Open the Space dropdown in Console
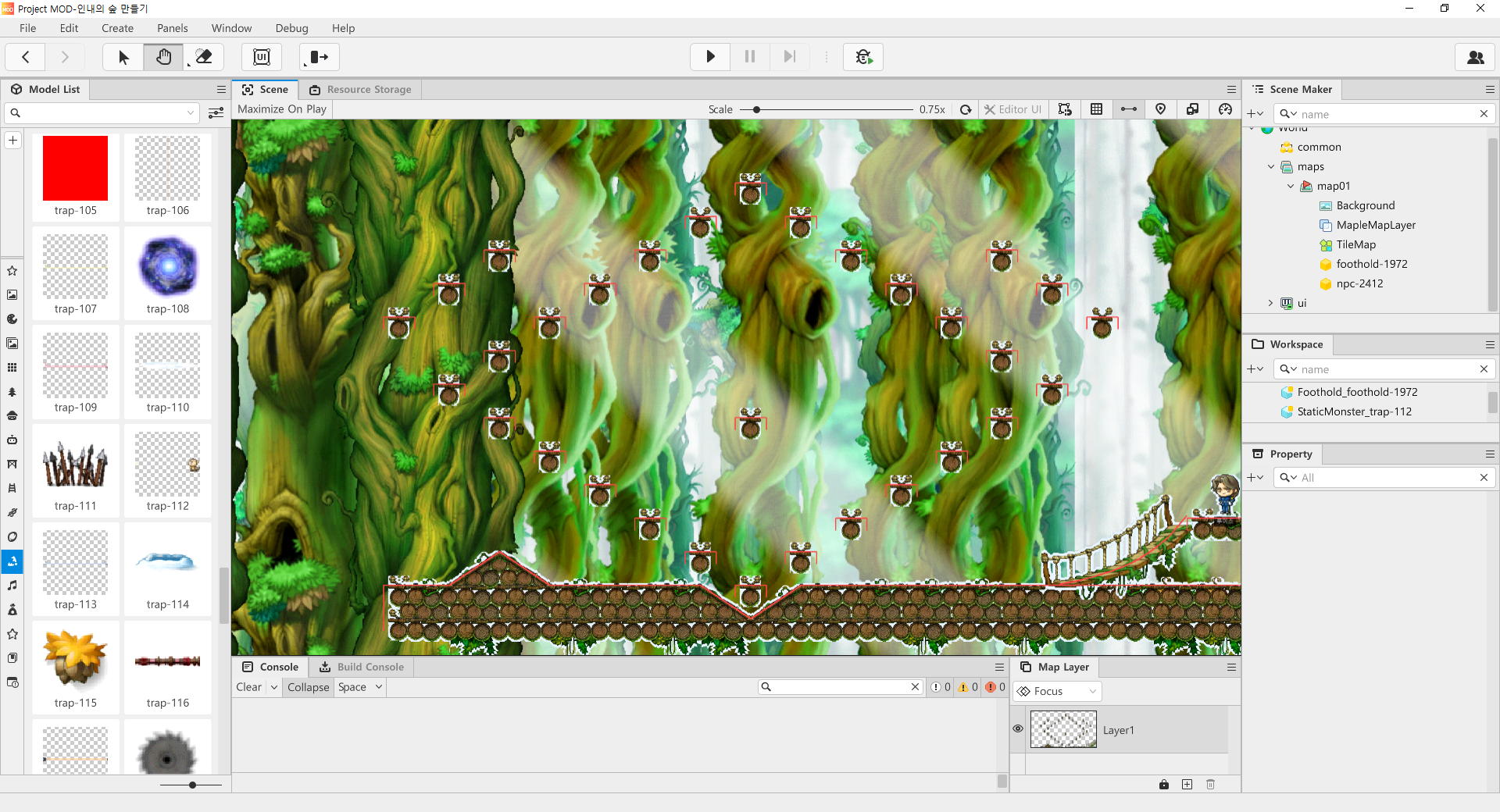The height and width of the screenshot is (812, 1500). pos(361,687)
